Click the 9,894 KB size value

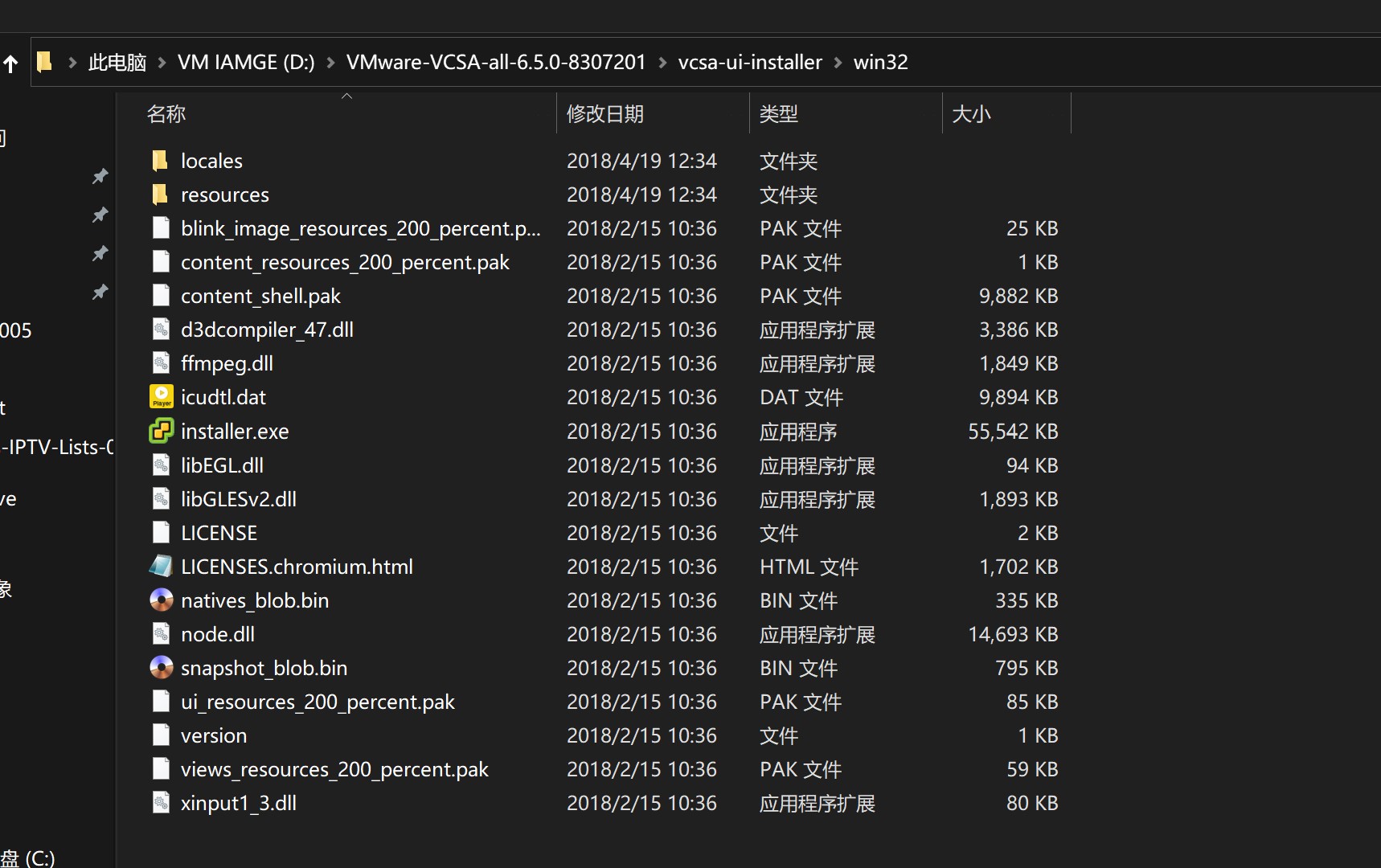point(1018,397)
